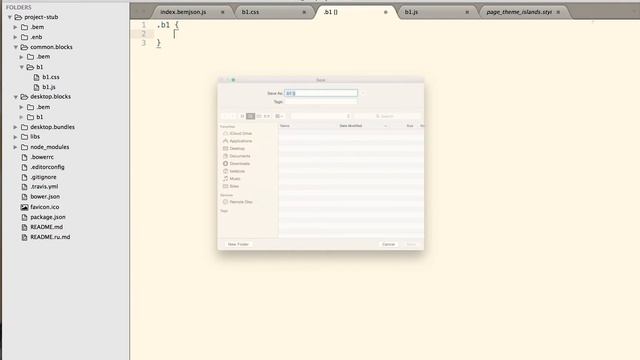
Task: Open .bowerrc file in sidebar
Action: tap(42, 157)
